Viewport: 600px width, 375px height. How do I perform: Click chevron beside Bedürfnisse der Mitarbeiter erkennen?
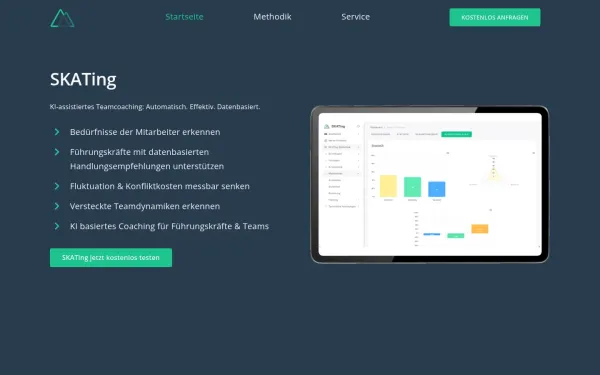click(57, 132)
